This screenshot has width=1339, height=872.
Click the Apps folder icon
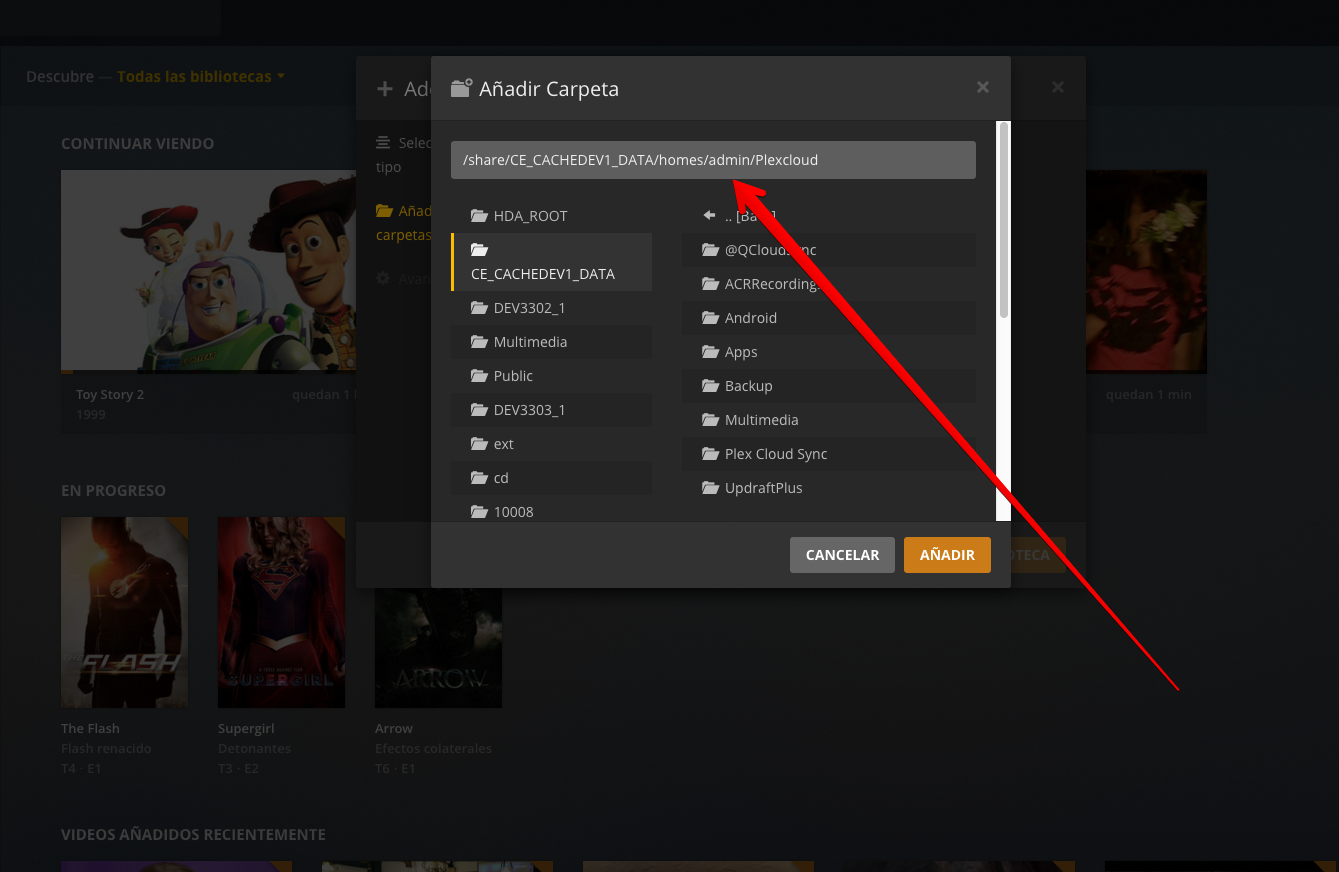click(x=710, y=352)
